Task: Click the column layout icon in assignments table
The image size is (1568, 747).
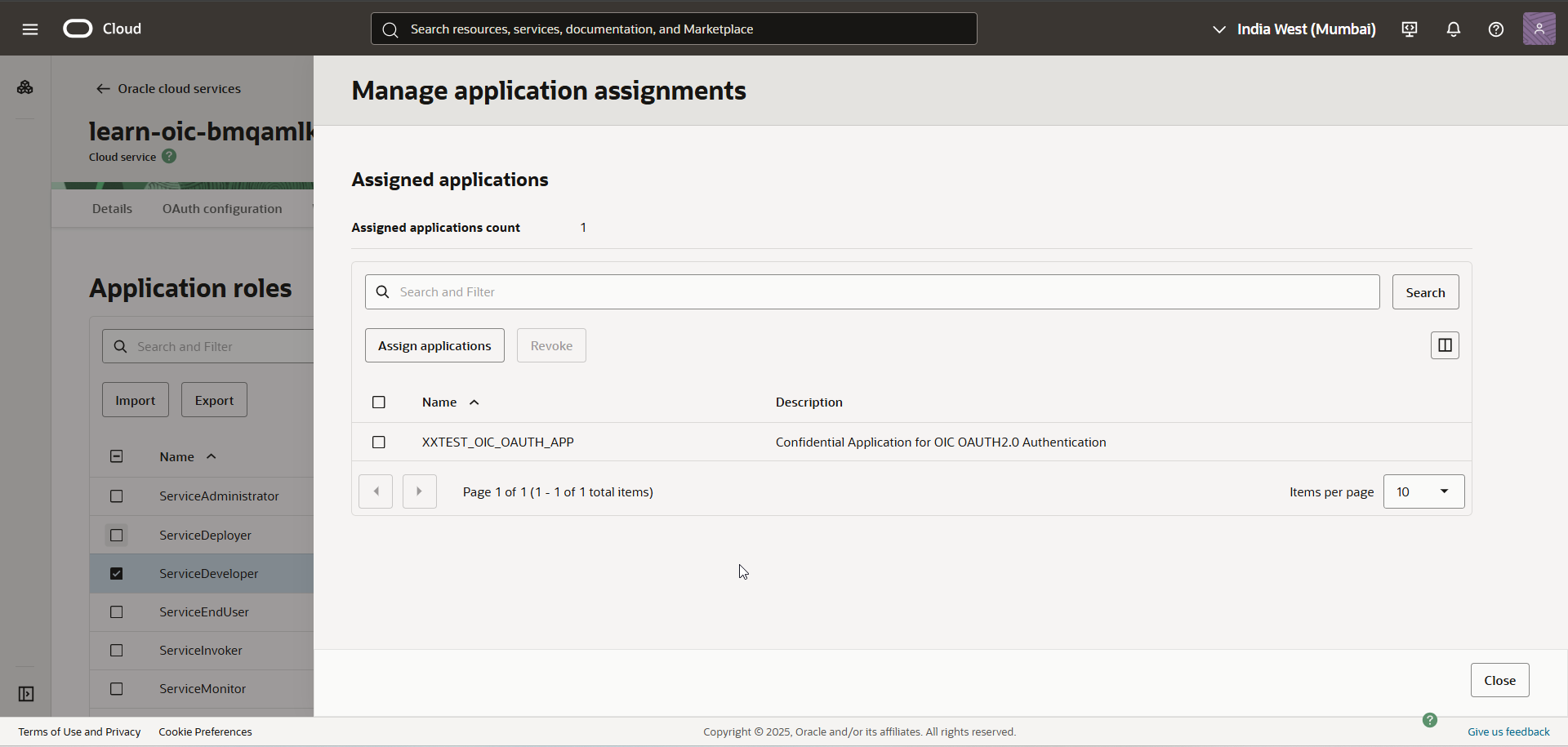Action: (x=1444, y=345)
